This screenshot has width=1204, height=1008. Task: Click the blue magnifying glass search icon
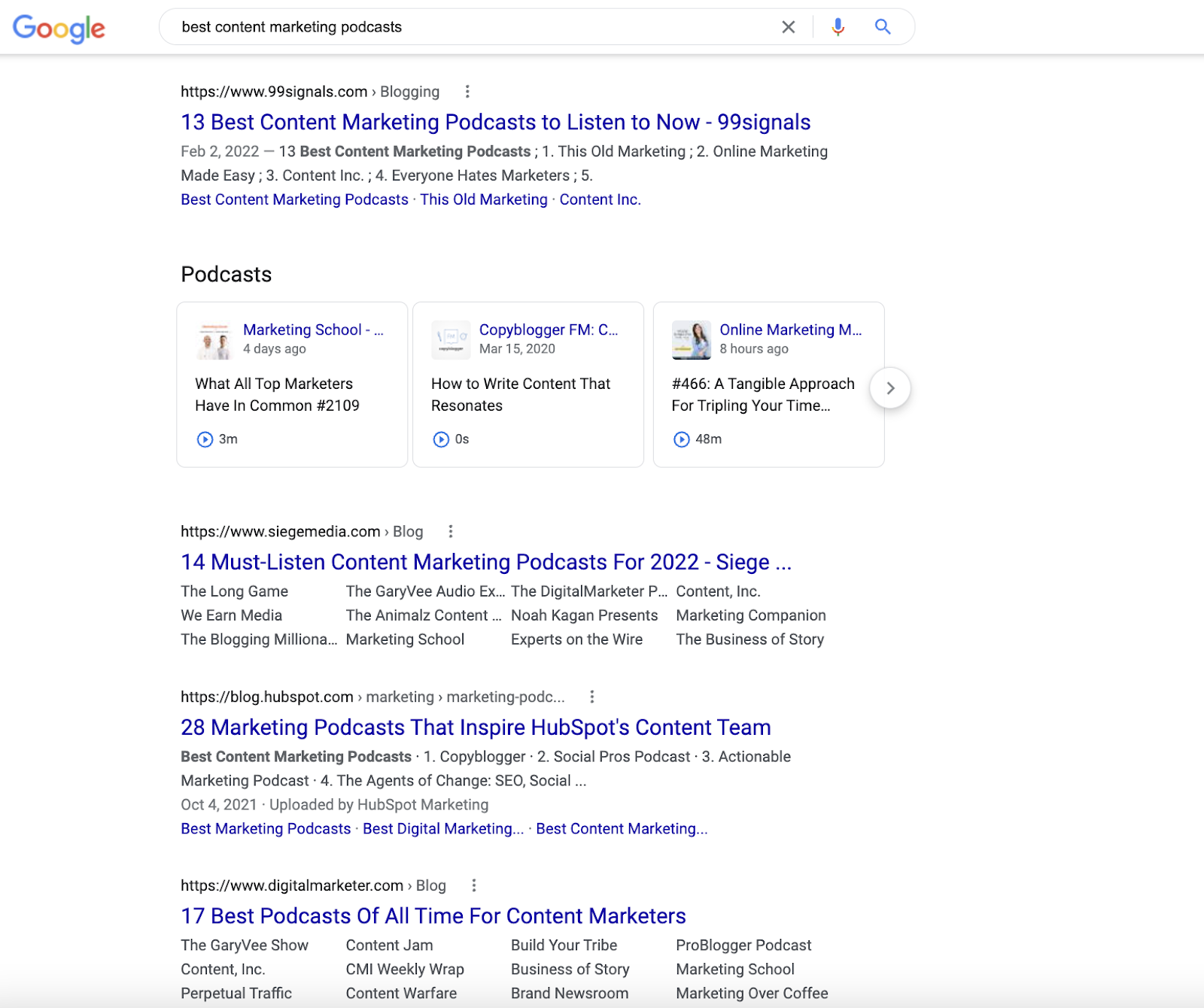pos(883,27)
